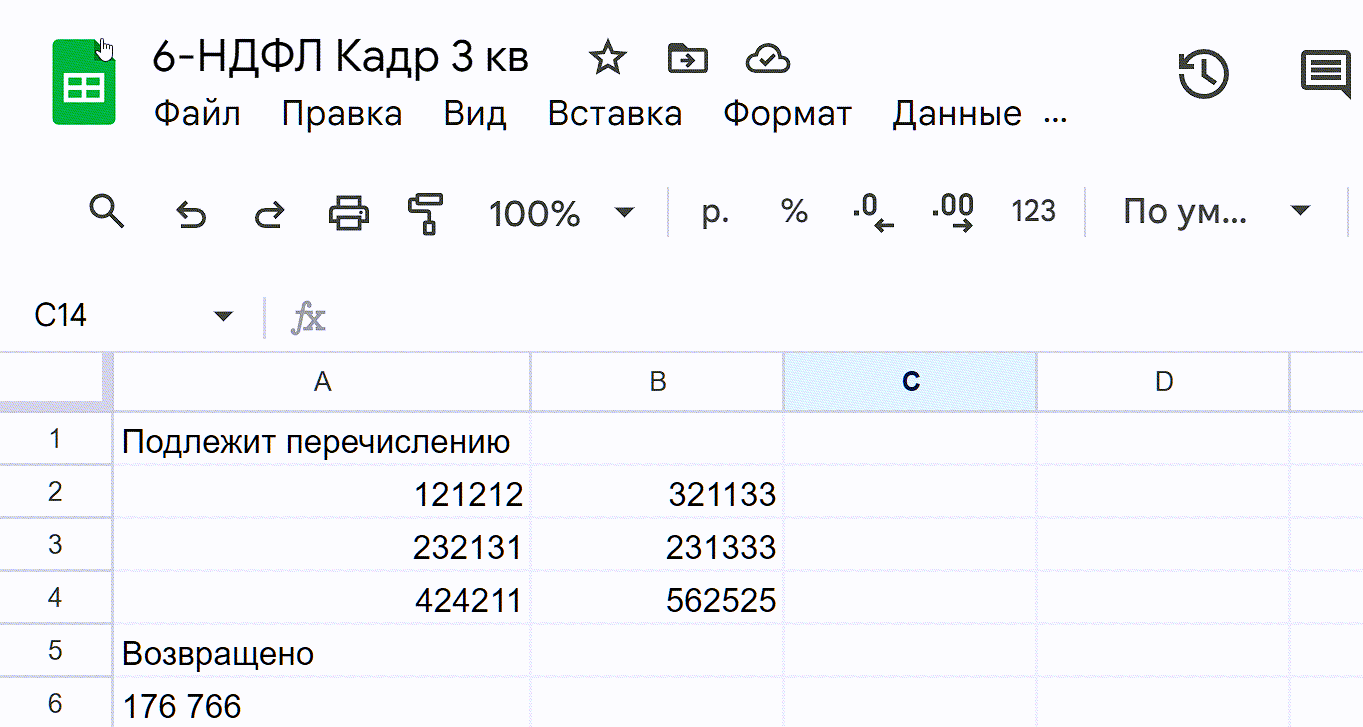The height and width of the screenshot is (727, 1363).
Task: Open the Файл menu
Action: tap(197, 114)
